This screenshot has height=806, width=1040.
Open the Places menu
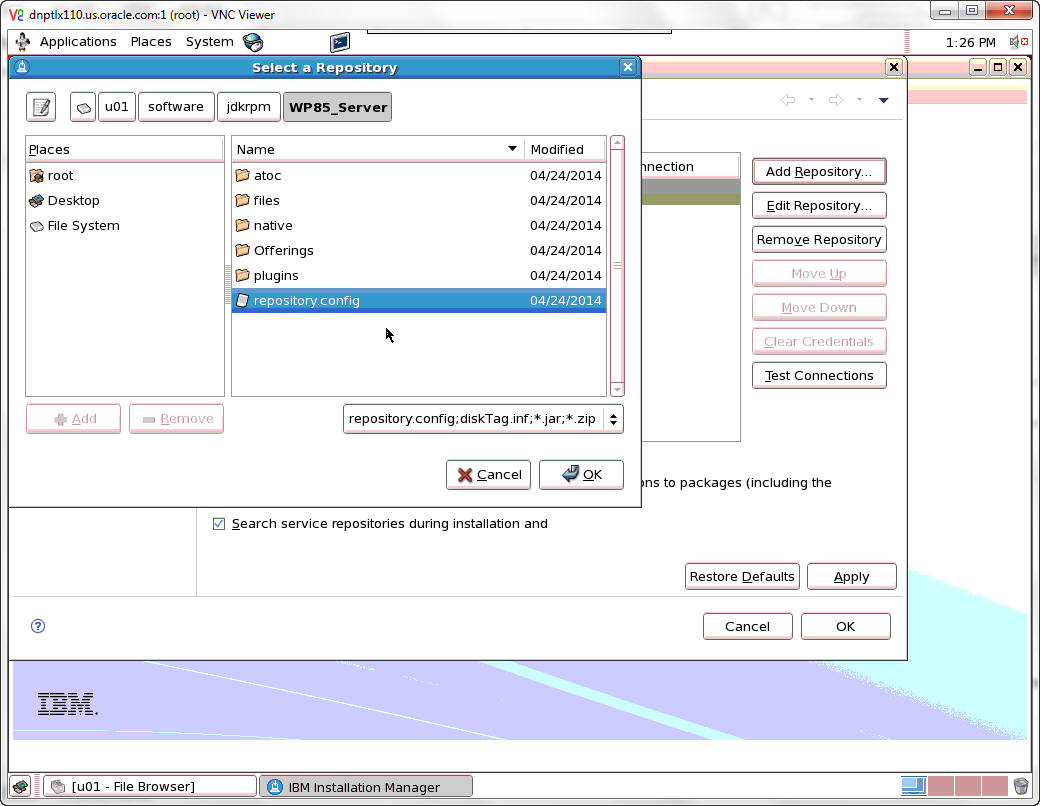pyautogui.click(x=151, y=42)
